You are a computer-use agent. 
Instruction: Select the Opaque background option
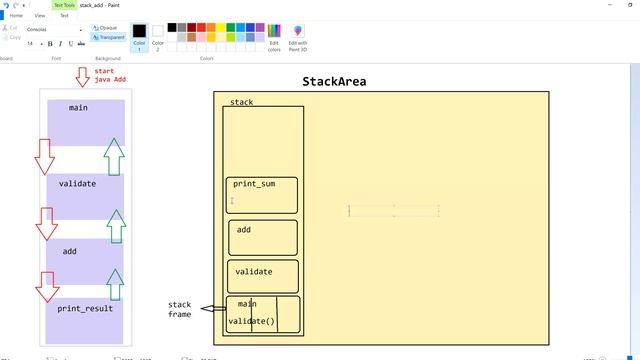pyautogui.click(x=105, y=28)
